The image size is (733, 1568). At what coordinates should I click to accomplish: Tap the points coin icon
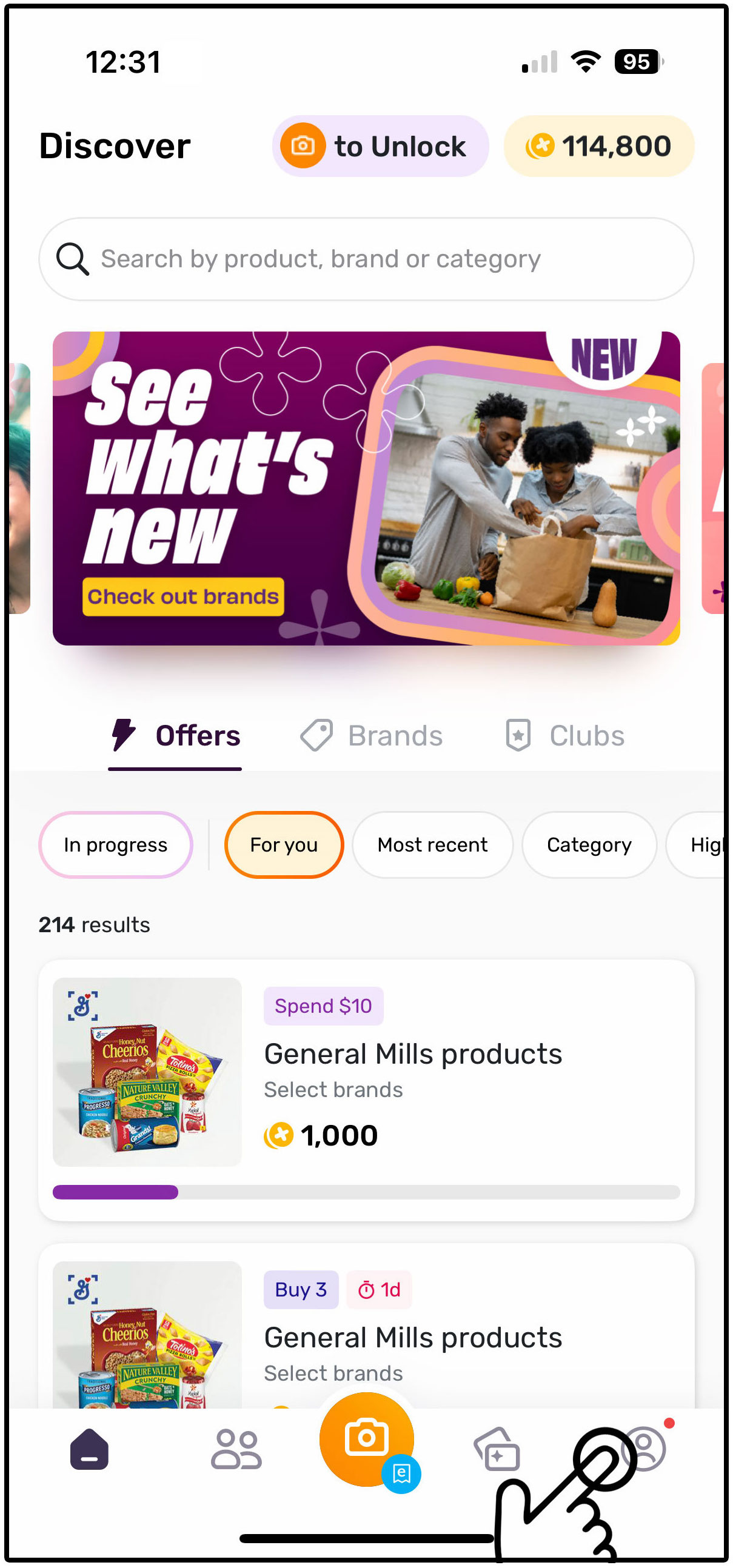click(x=540, y=146)
